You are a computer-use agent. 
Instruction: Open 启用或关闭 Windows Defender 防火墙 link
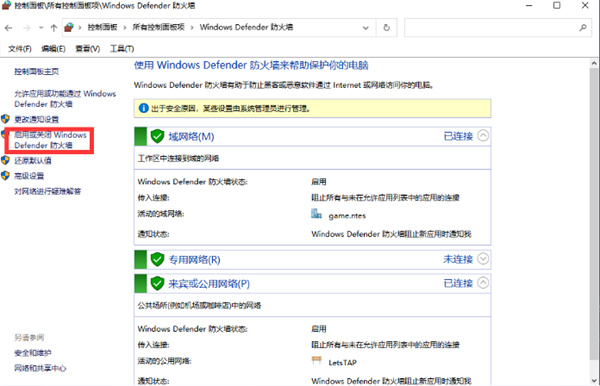[51, 140]
